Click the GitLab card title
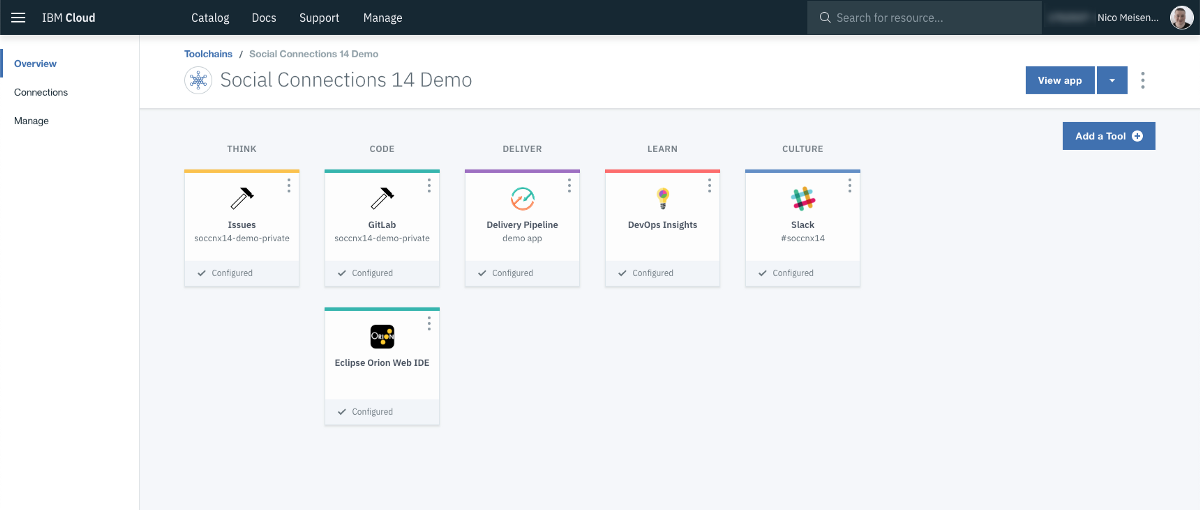This screenshot has height=510, width=1200. click(382, 225)
